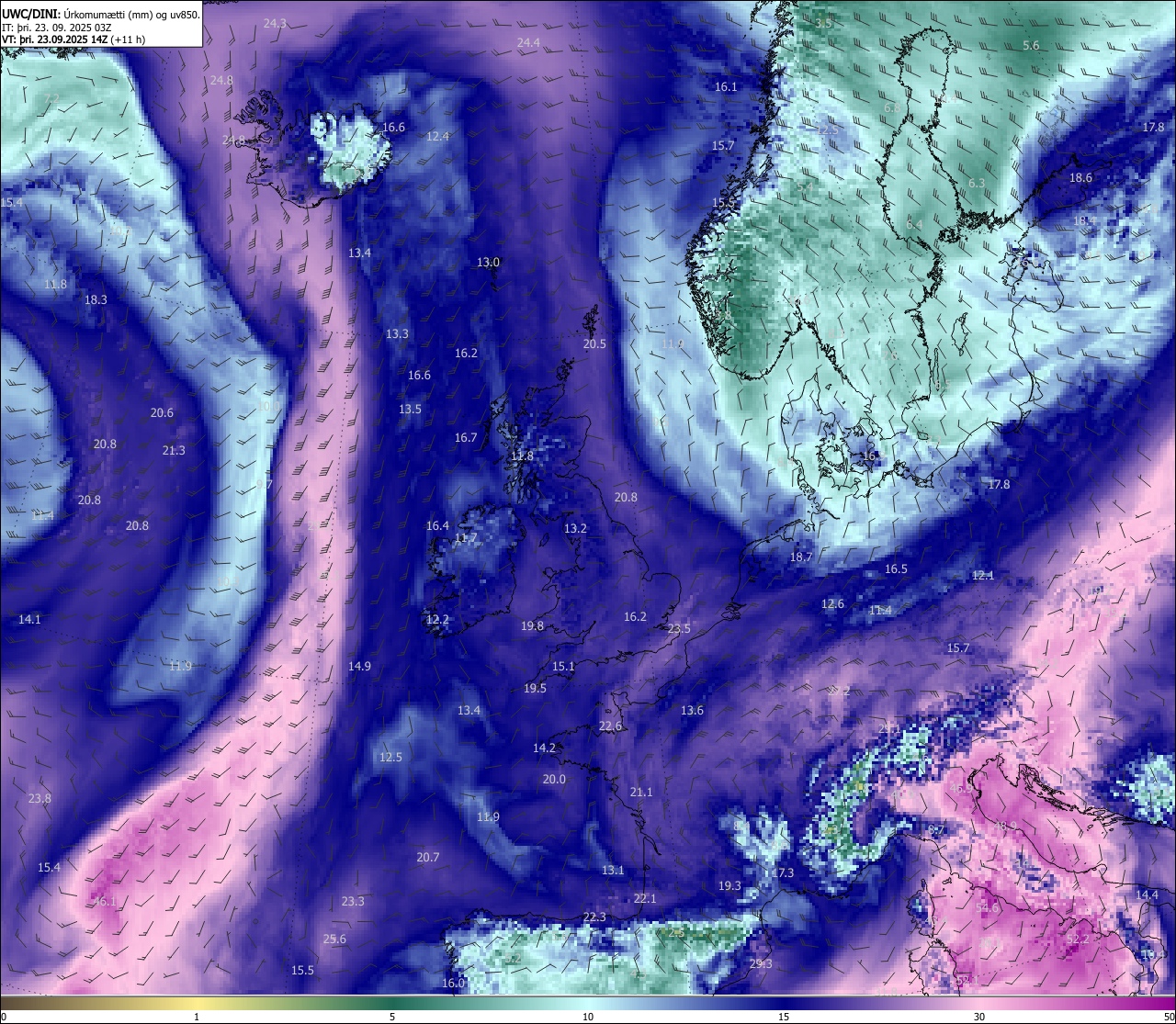
Task: Select the 24.3 value label
Action: (x=275, y=23)
